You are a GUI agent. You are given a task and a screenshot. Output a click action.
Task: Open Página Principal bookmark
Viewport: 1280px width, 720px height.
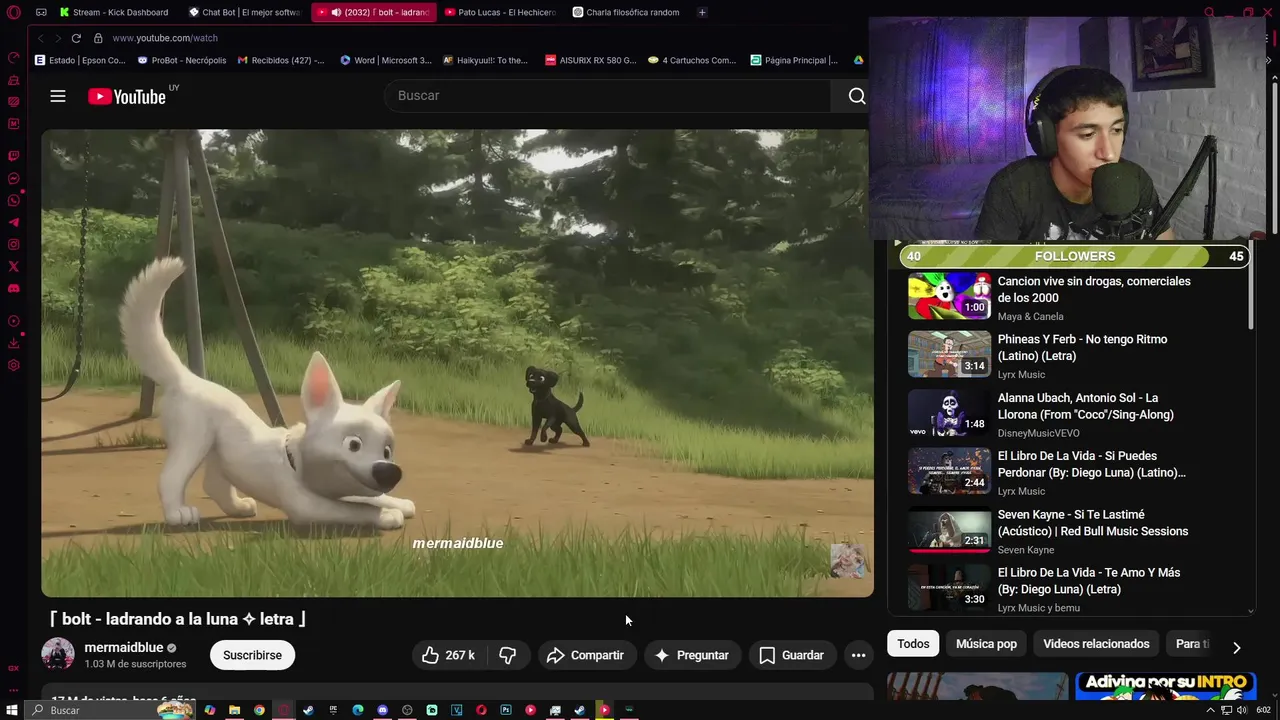[794, 60]
